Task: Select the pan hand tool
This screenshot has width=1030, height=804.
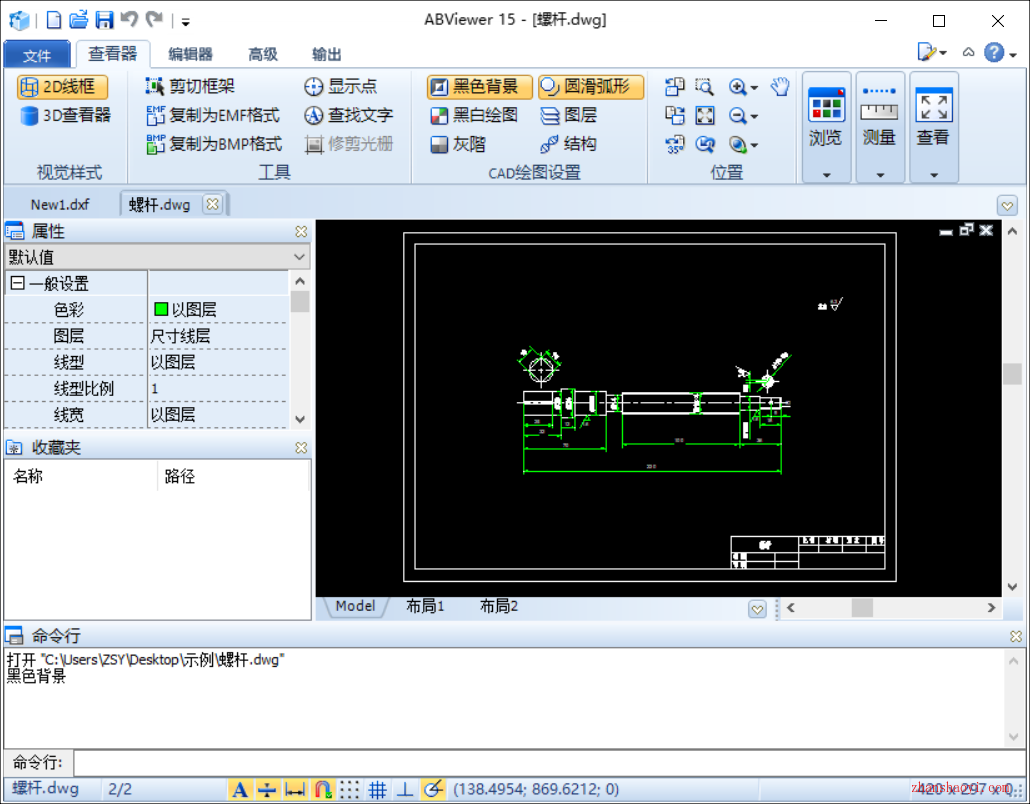Action: coord(780,87)
